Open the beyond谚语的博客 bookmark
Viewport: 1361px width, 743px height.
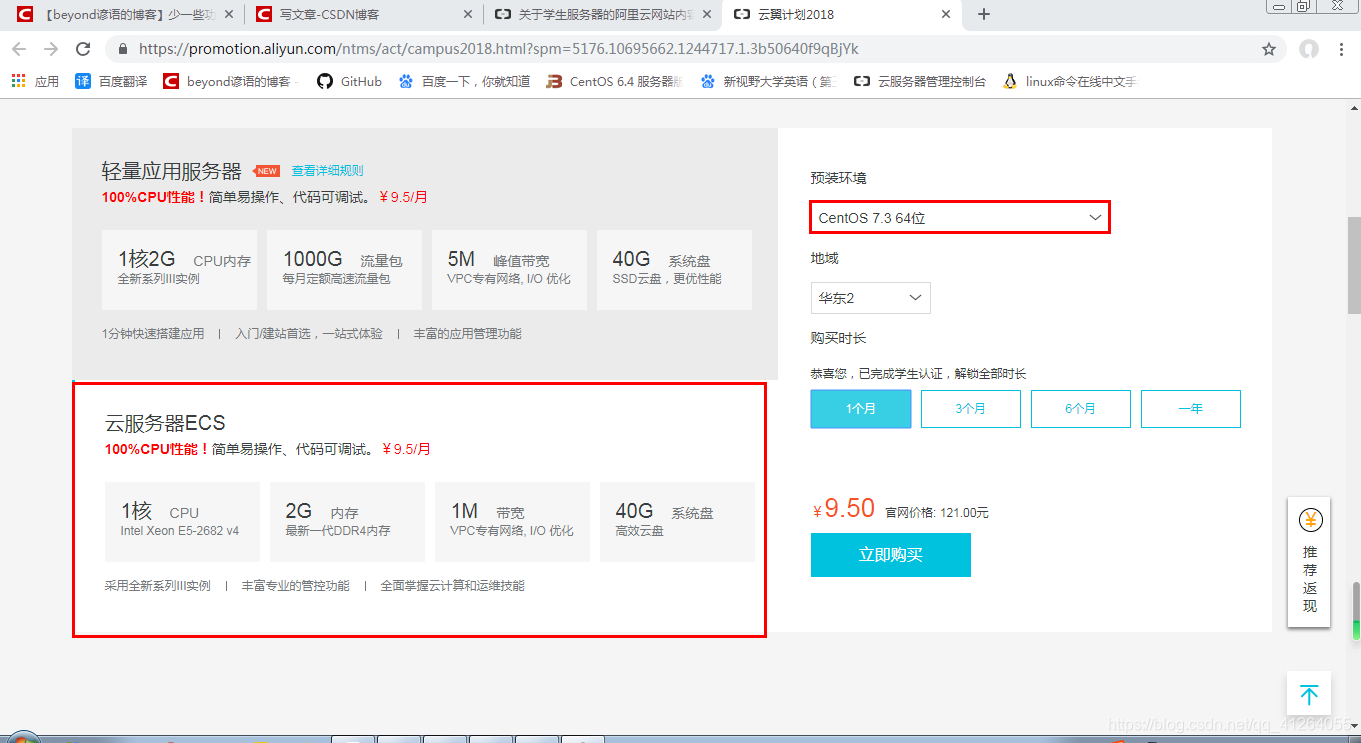pyautogui.click(x=231, y=81)
